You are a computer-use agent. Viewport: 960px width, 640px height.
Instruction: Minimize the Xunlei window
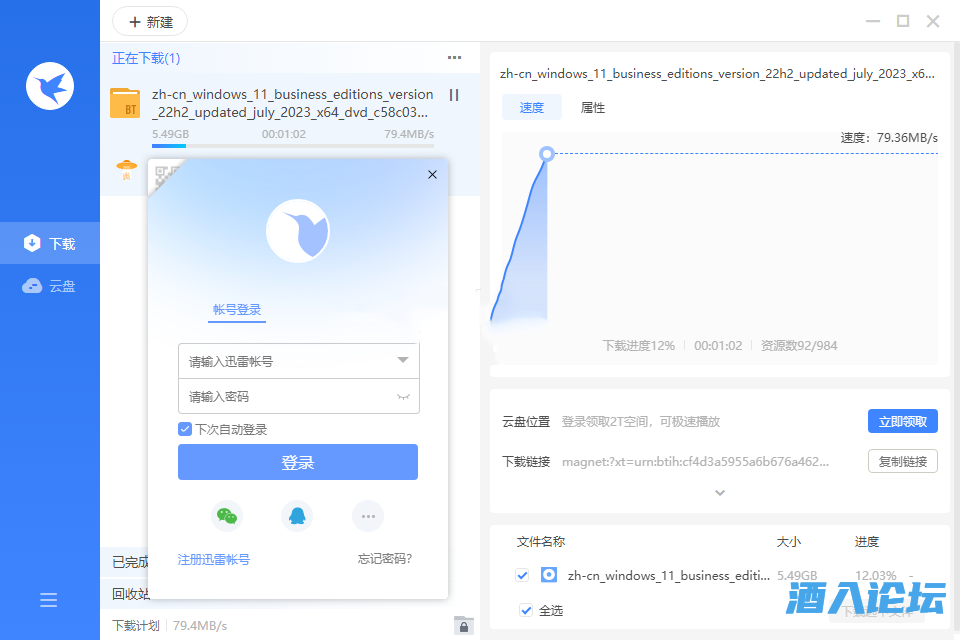[873, 21]
